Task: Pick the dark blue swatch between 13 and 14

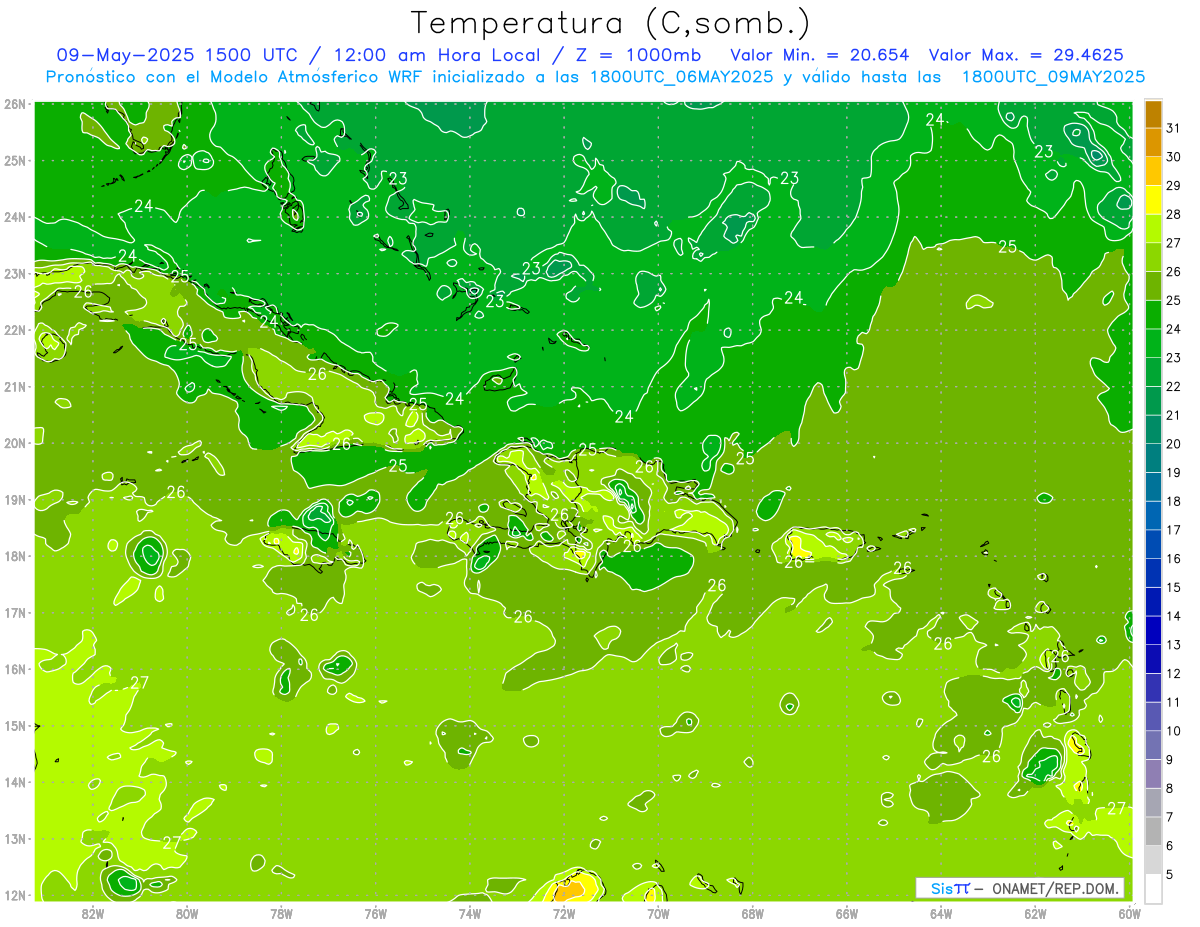Action: tap(1154, 631)
